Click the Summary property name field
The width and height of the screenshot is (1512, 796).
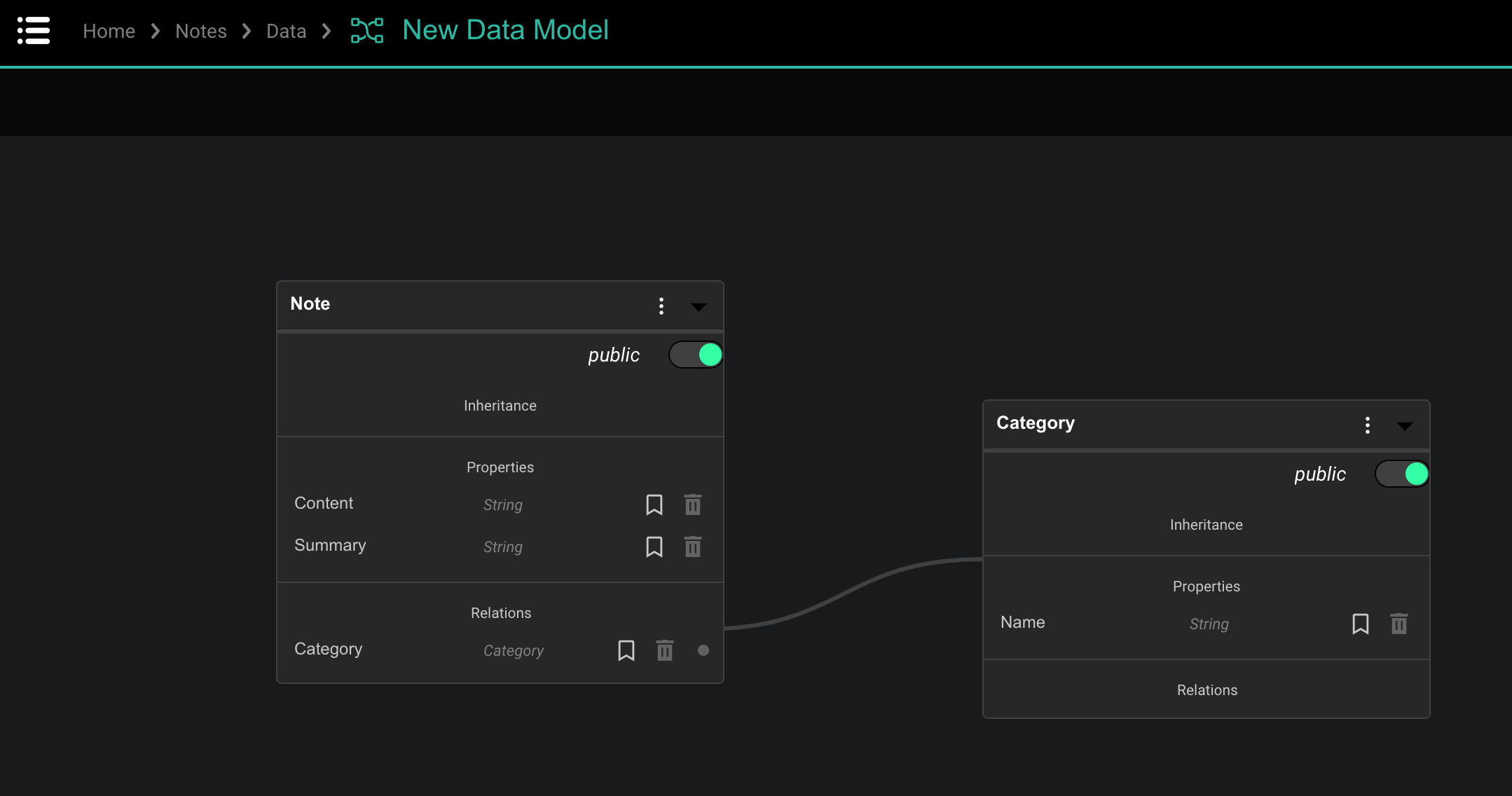330,545
